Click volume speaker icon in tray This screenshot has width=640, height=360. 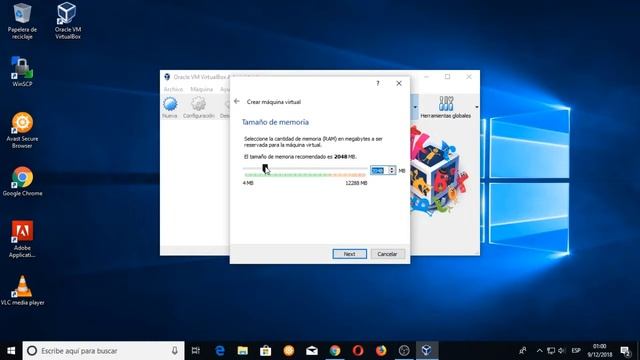coord(562,351)
